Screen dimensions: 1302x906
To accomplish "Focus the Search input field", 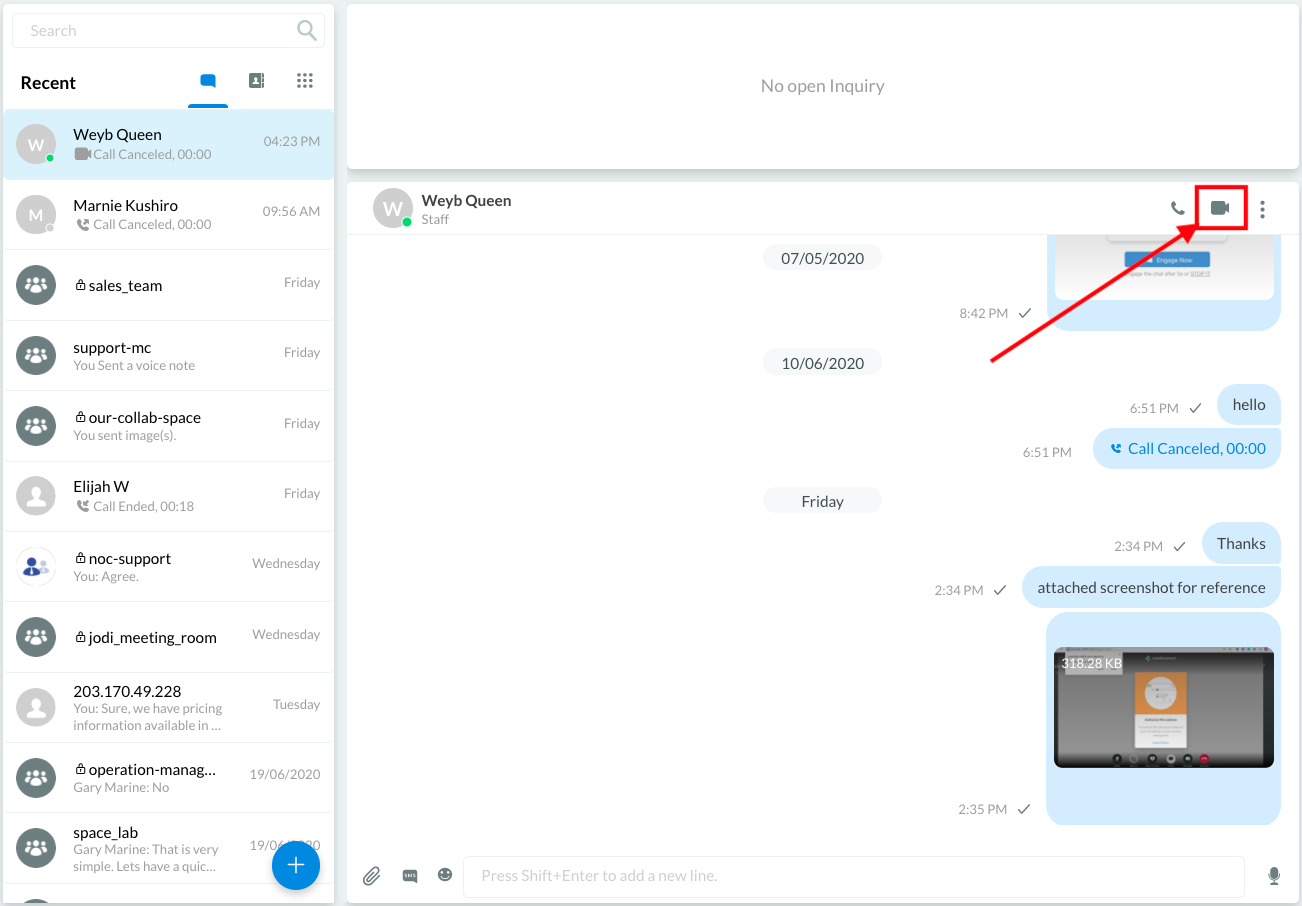I will point(168,31).
